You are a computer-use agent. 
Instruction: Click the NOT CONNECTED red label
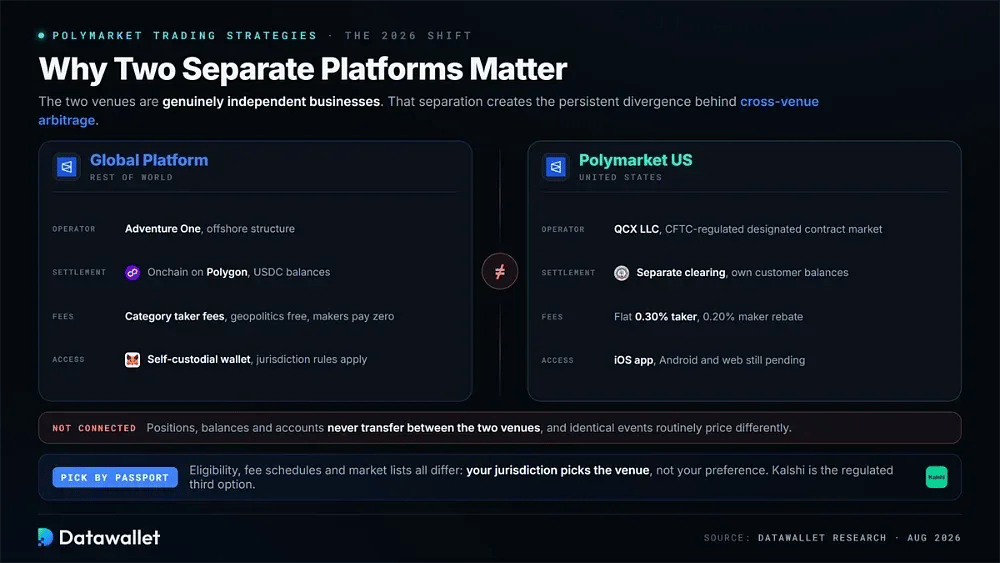94,428
